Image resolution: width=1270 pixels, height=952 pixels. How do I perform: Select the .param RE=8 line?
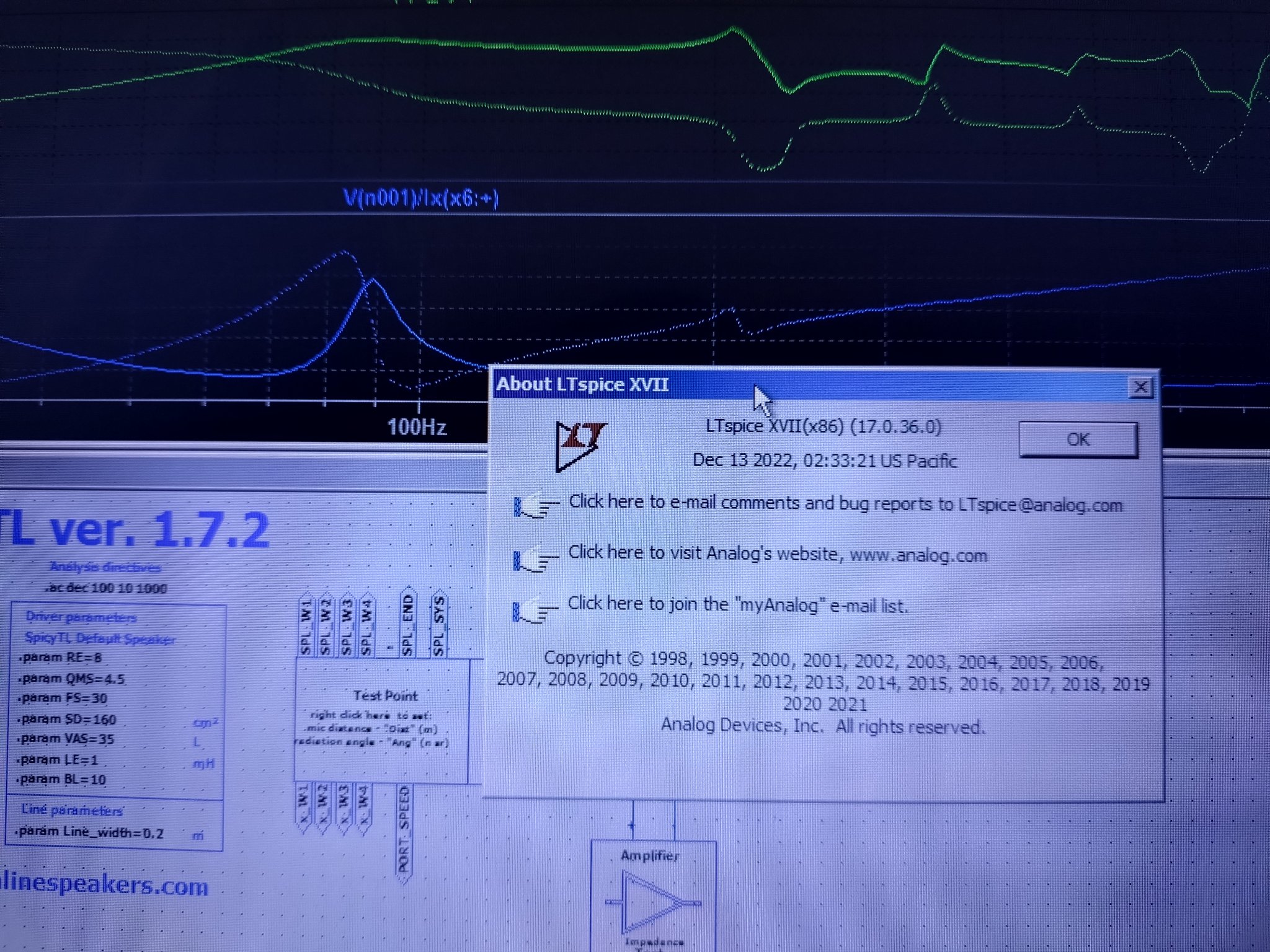[x=61, y=658]
